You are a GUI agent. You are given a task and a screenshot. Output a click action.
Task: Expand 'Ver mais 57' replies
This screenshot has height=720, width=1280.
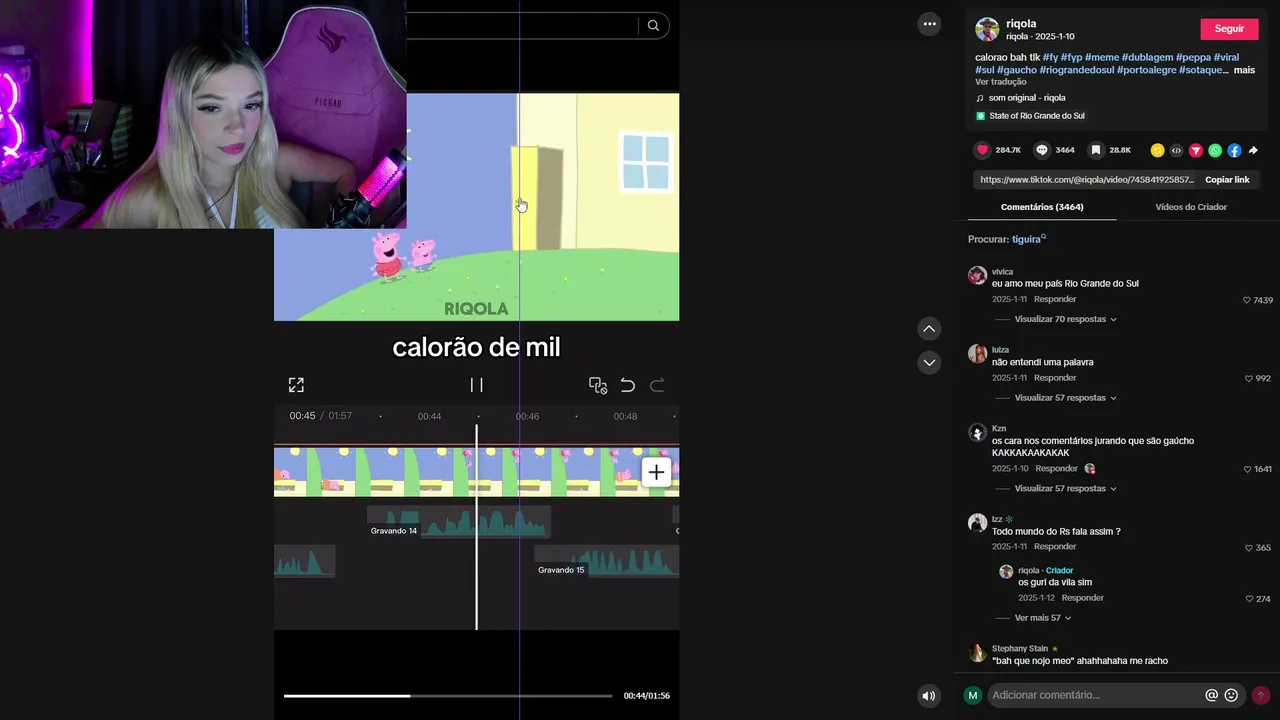tap(1043, 618)
